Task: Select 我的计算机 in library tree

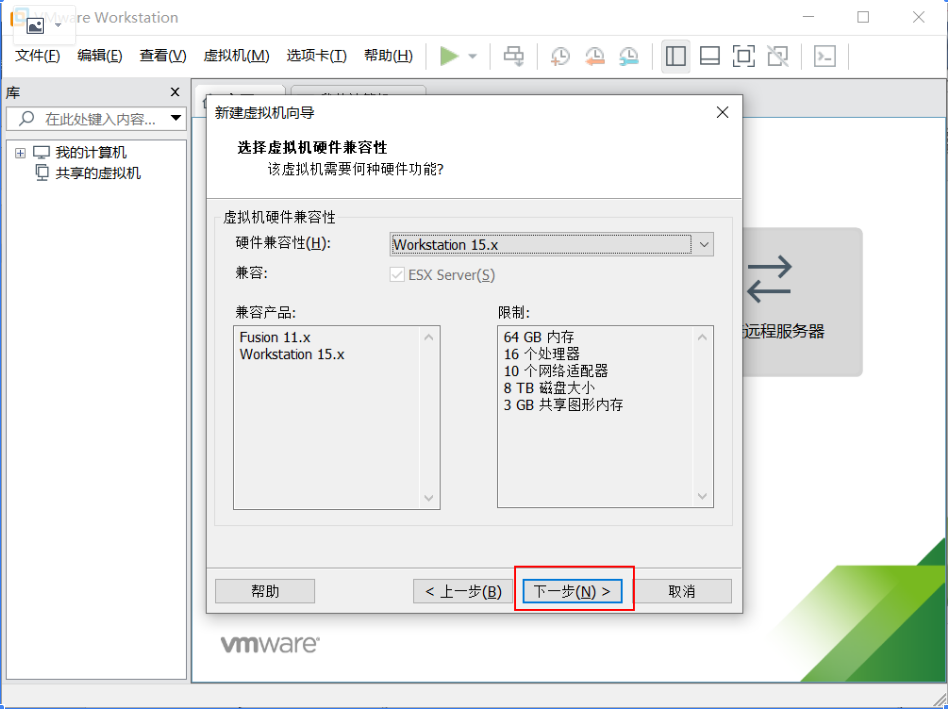Action: tap(91, 152)
